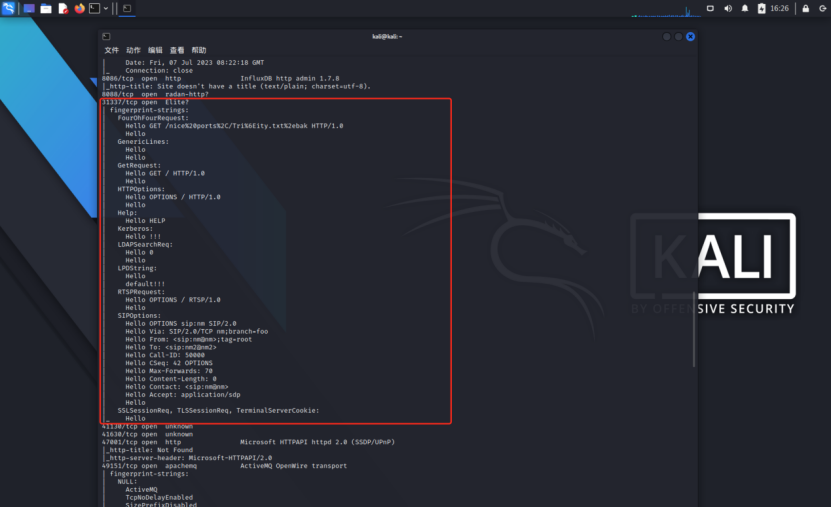Click 'Kerberos:' text
The width and height of the screenshot is (831, 508).
pos(135,229)
